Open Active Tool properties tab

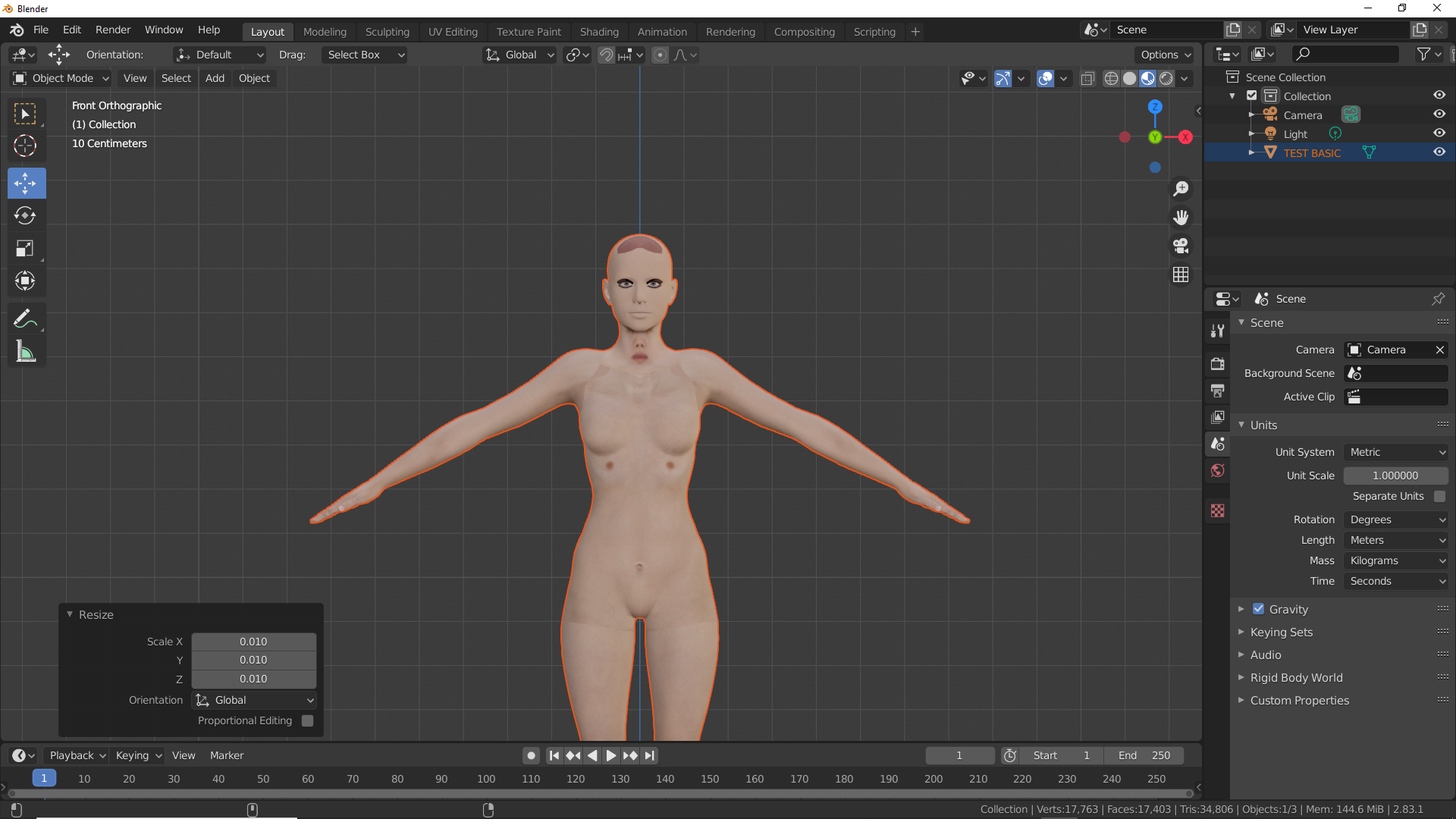click(1217, 331)
